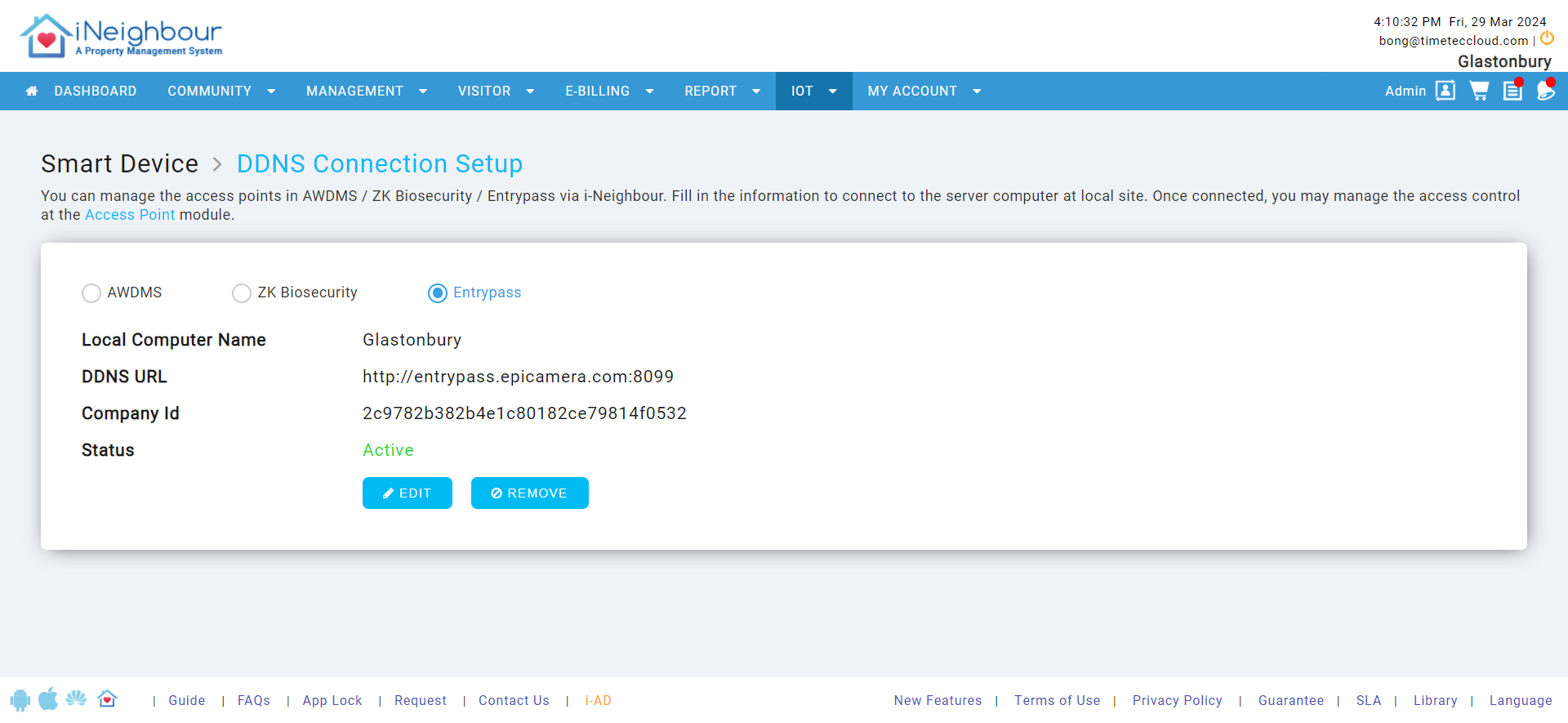Screen dimensions: 1568x723
Task: Click the Local Computer Name value Glastonbury
Action: pos(412,340)
